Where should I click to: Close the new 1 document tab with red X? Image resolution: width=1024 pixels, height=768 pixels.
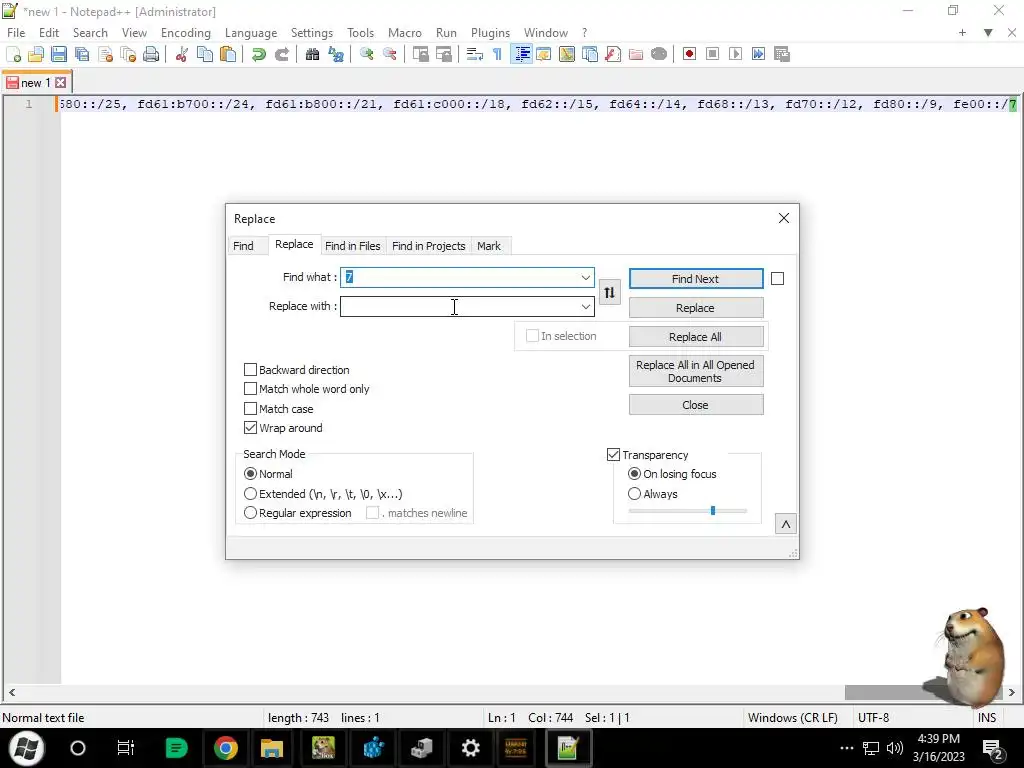(x=61, y=82)
